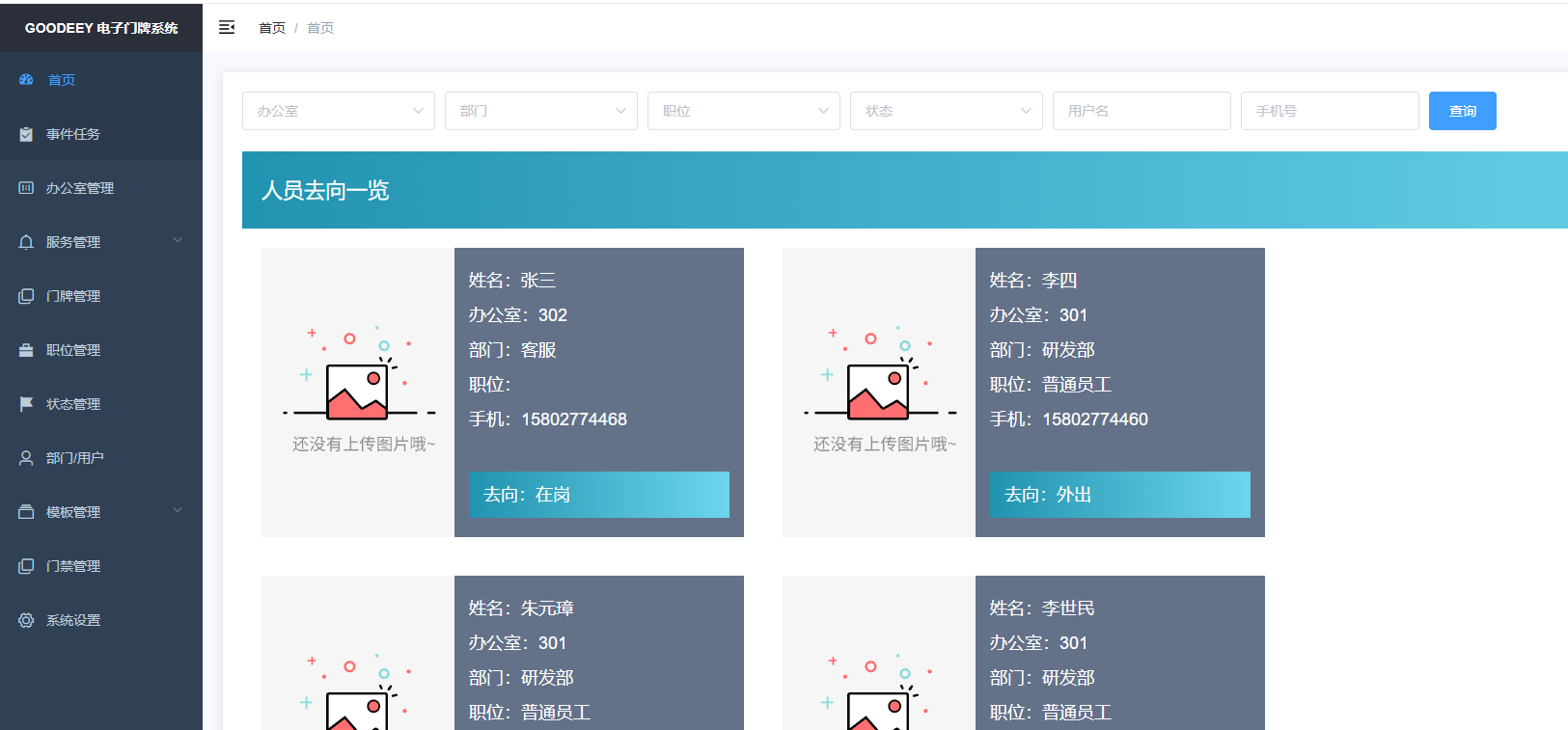The height and width of the screenshot is (730, 1568).
Task: Click the 首页 breadcrumb link
Action: pyautogui.click(x=271, y=28)
